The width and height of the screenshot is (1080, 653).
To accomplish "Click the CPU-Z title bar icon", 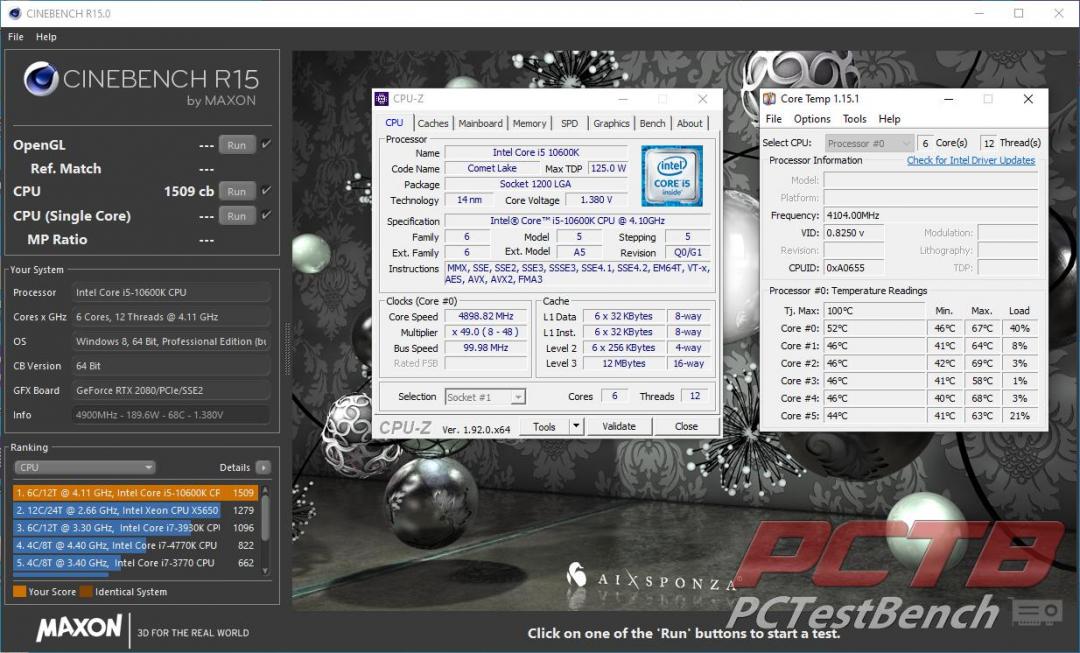I will coord(382,99).
